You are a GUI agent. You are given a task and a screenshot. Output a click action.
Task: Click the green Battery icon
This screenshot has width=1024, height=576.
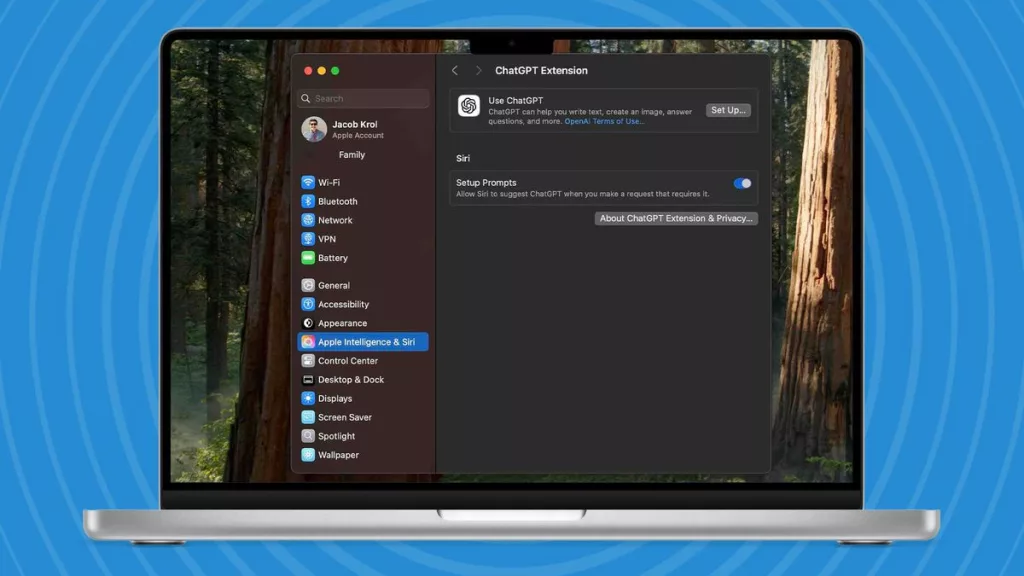coord(308,258)
